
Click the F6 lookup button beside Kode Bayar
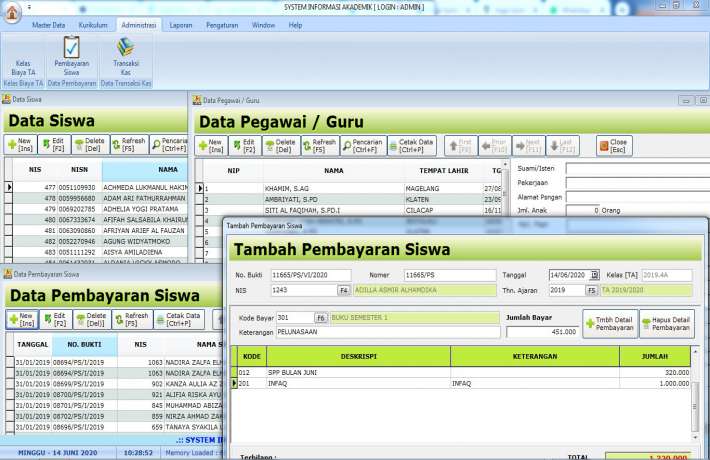pos(320,318)
